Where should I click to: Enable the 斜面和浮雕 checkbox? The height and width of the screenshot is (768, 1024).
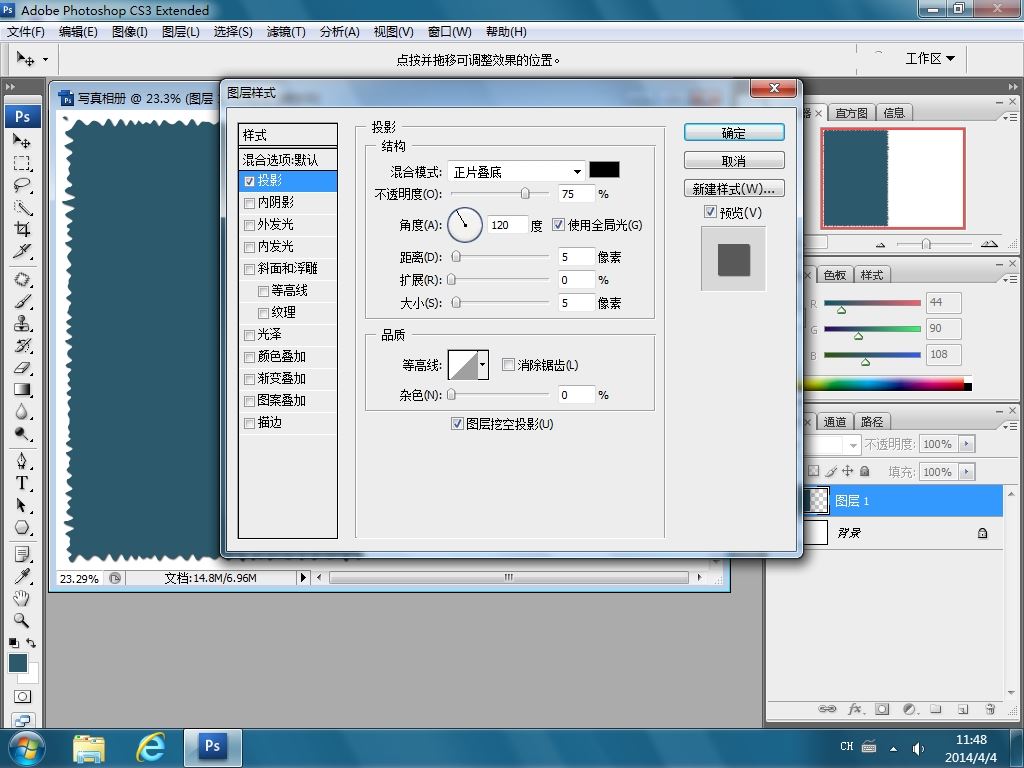pos(249,269)
